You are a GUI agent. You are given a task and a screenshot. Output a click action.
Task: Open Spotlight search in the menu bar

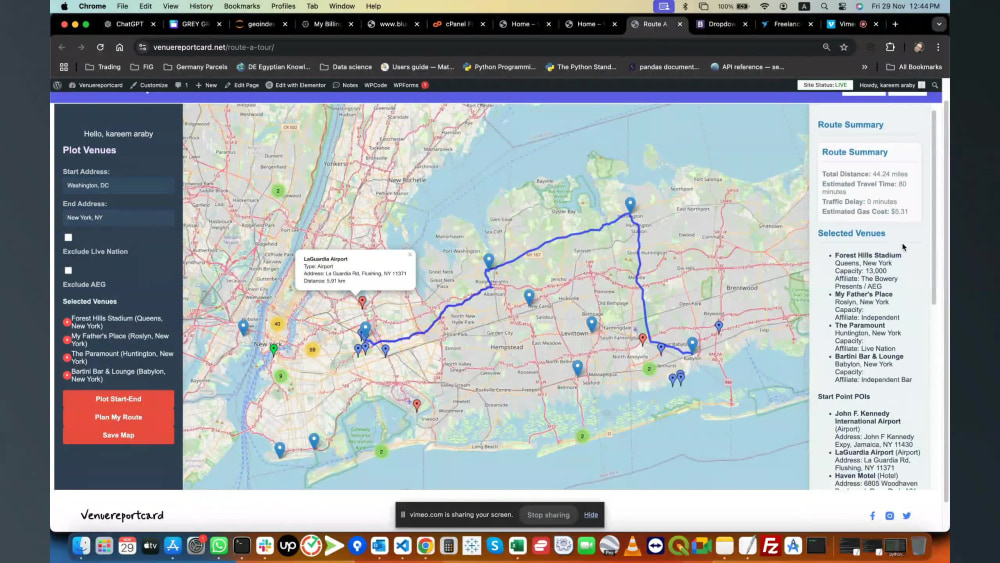click(824, 6)
